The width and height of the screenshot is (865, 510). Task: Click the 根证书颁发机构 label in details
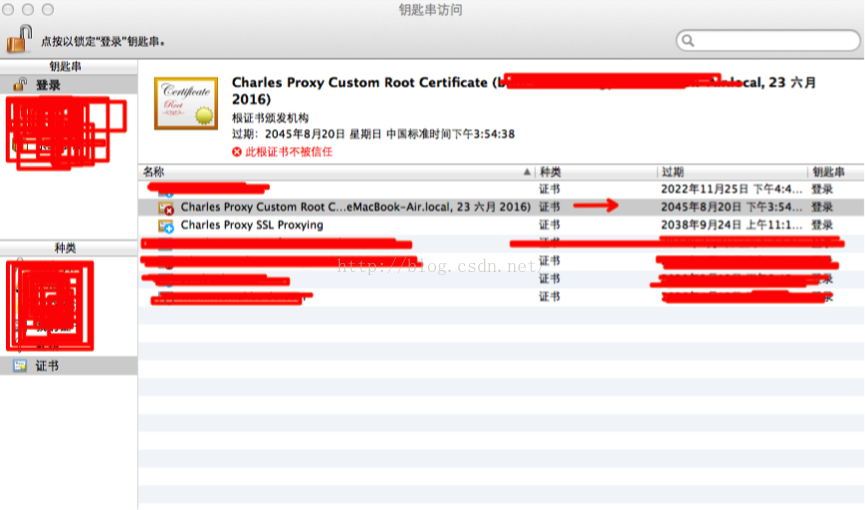pos(270,118)
